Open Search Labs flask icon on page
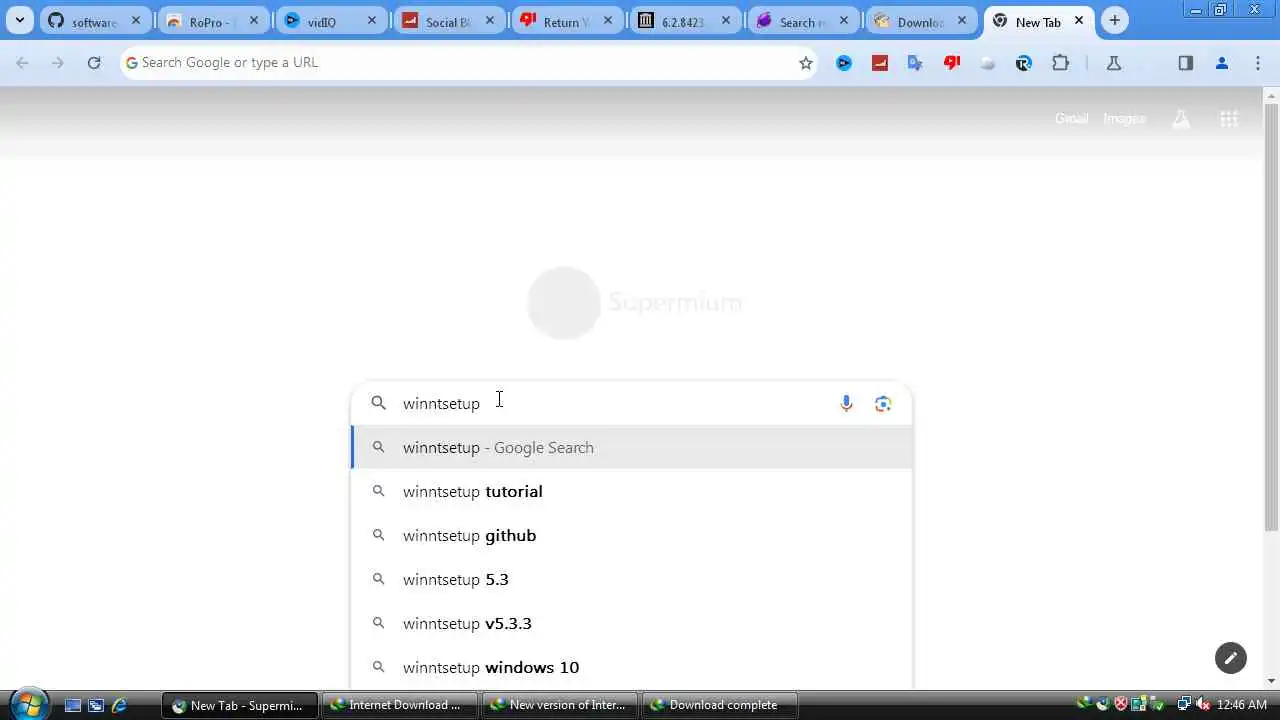Viewport: 1280px width, 720px height. (x=1181, y=119)
